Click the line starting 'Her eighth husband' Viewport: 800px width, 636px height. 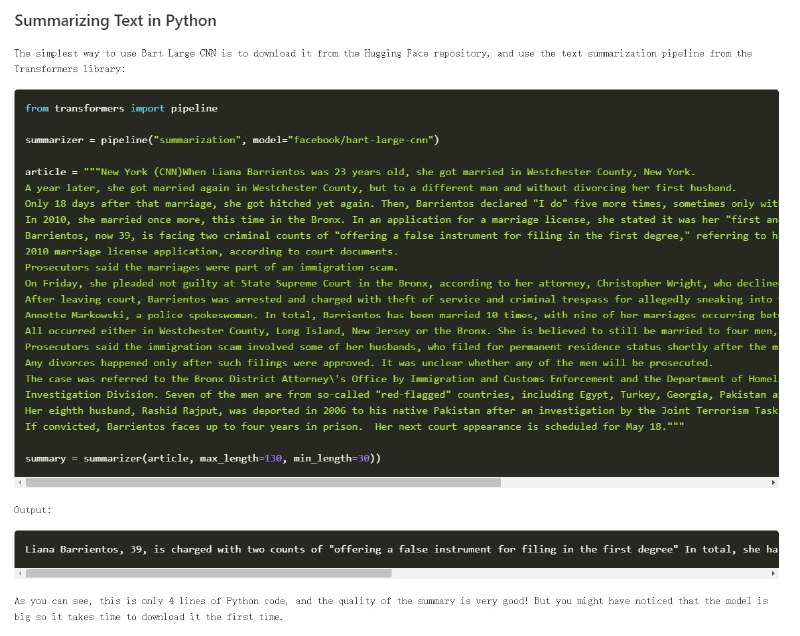(x=402, y=411)
